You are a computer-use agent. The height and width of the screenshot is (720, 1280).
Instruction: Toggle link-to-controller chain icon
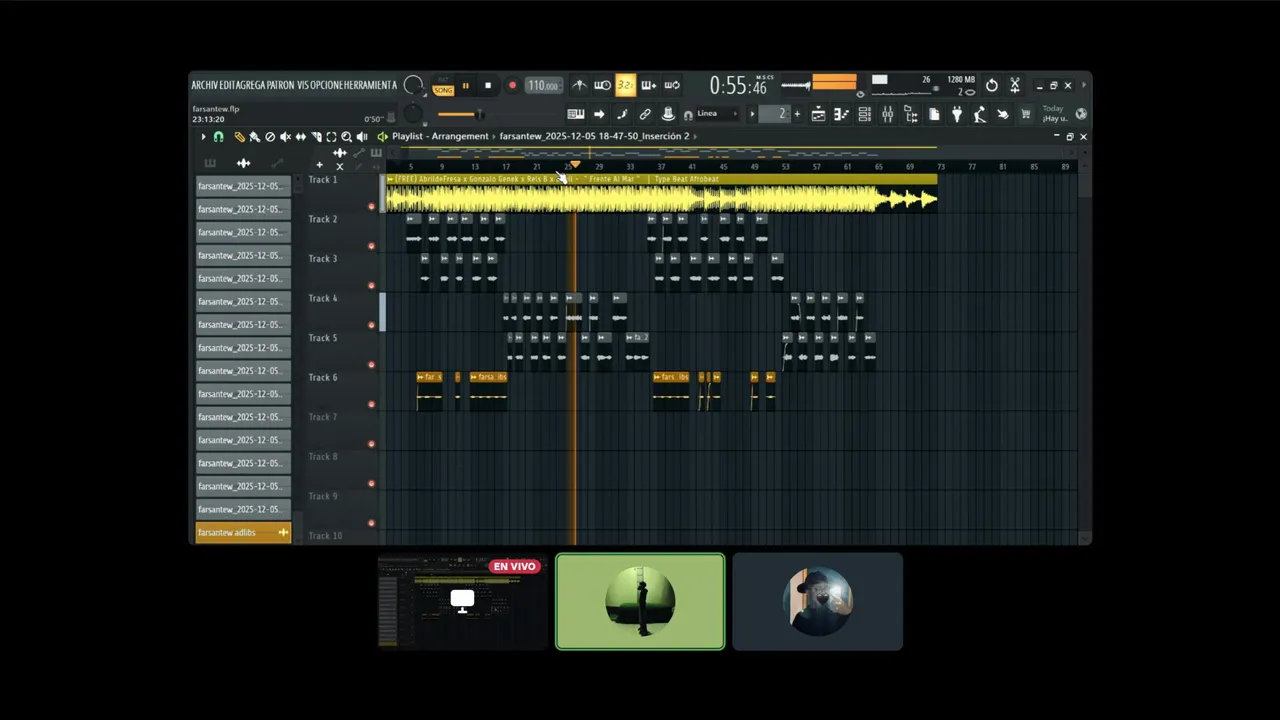click(x=645, y=114)
